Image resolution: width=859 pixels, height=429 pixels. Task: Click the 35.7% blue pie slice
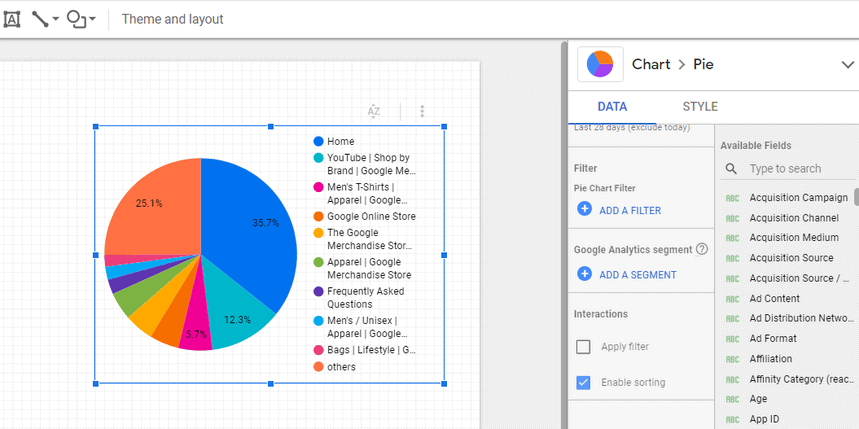[249, 230]
